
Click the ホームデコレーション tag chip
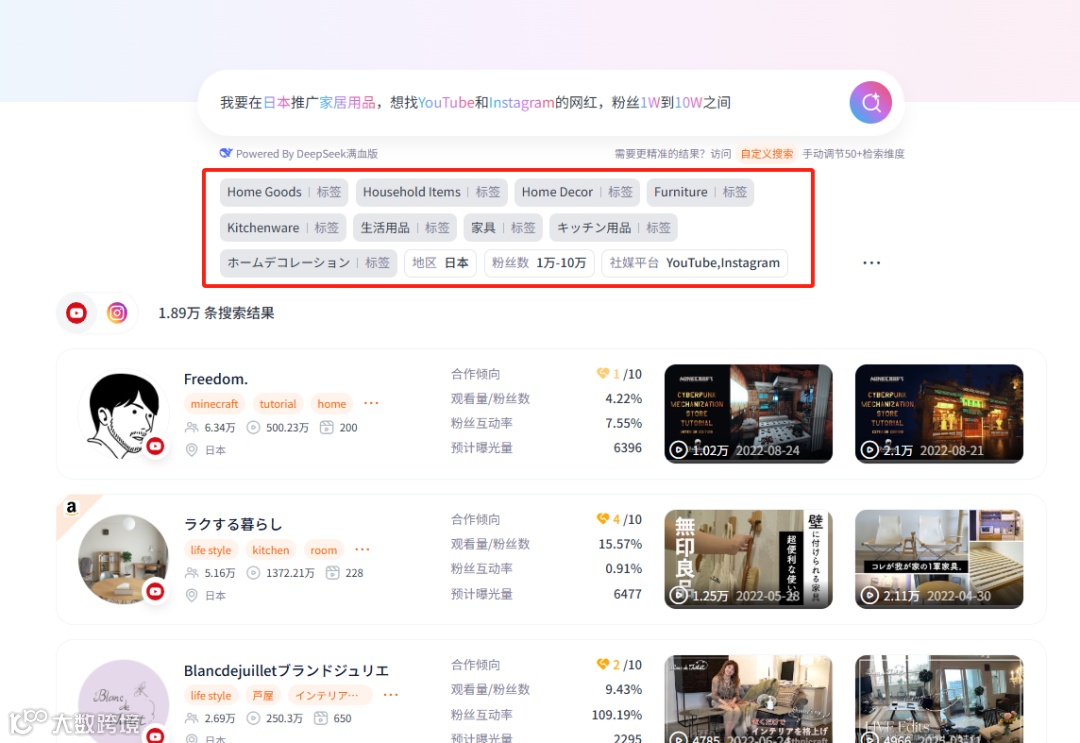point(309,263)
